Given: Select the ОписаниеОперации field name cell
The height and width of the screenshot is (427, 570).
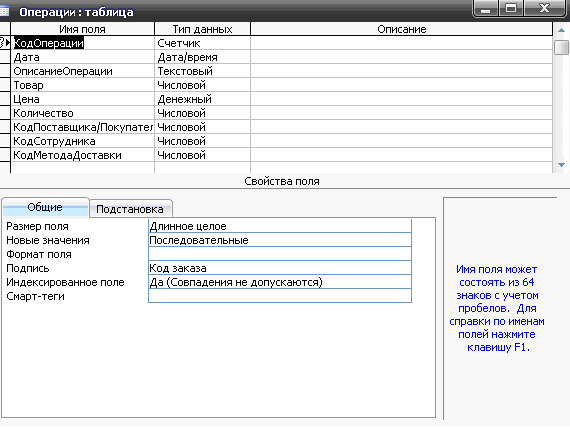Looking at the screenshot, I should coord(83,71).
